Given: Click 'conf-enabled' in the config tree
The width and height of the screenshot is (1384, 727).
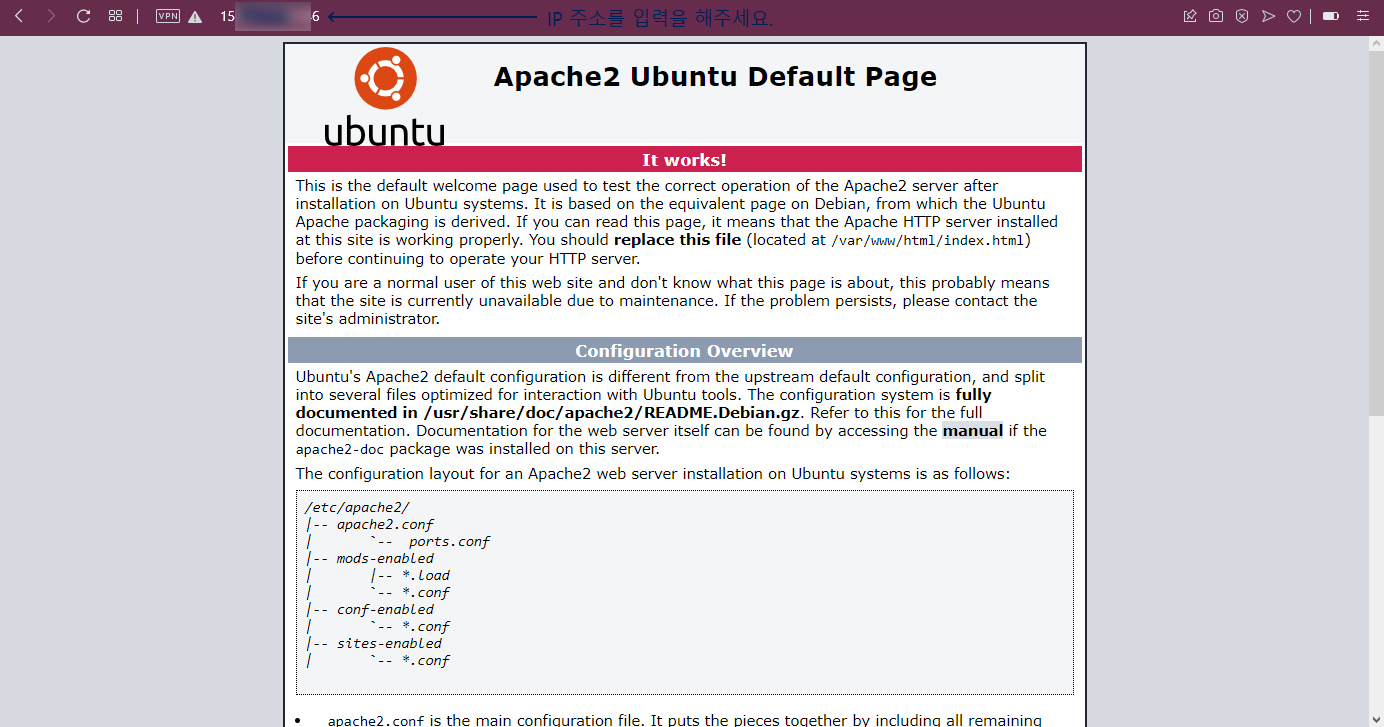Looking at the screenshot, I should click(385, 610).
